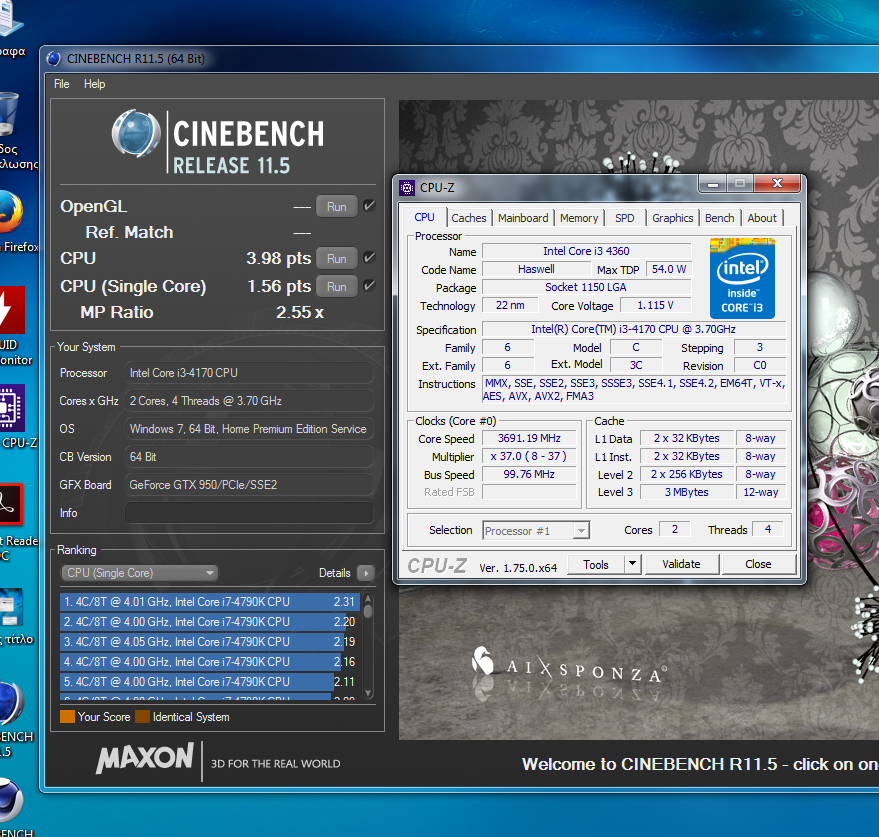Open the Adobe Reader desktop icon
879x837 pixels.
point(10,504)
